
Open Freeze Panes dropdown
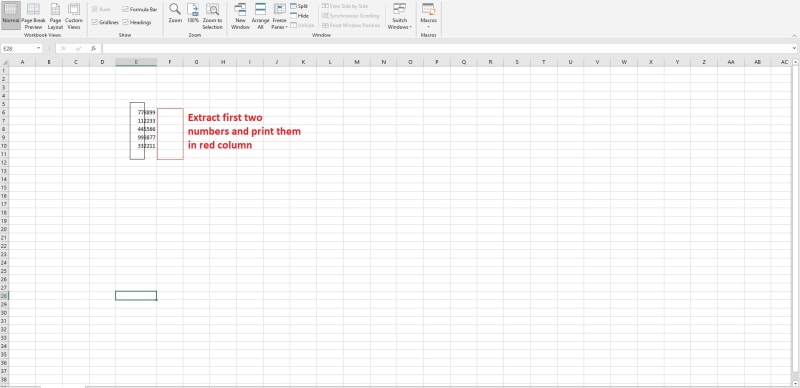pos(280,15)
